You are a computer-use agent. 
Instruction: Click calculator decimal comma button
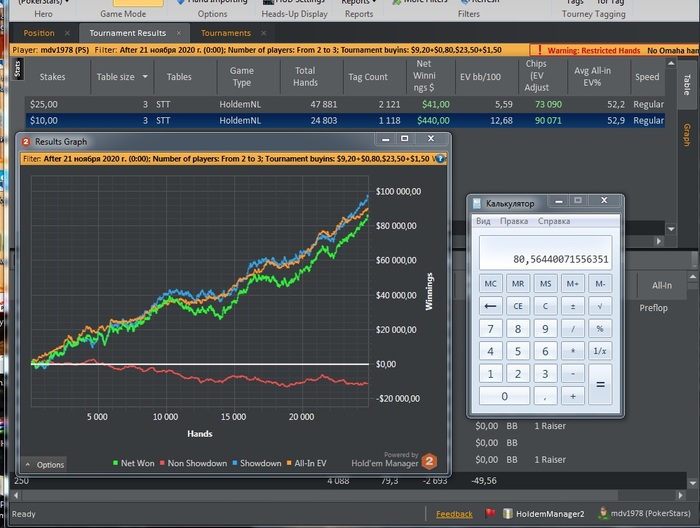point(545,396)
